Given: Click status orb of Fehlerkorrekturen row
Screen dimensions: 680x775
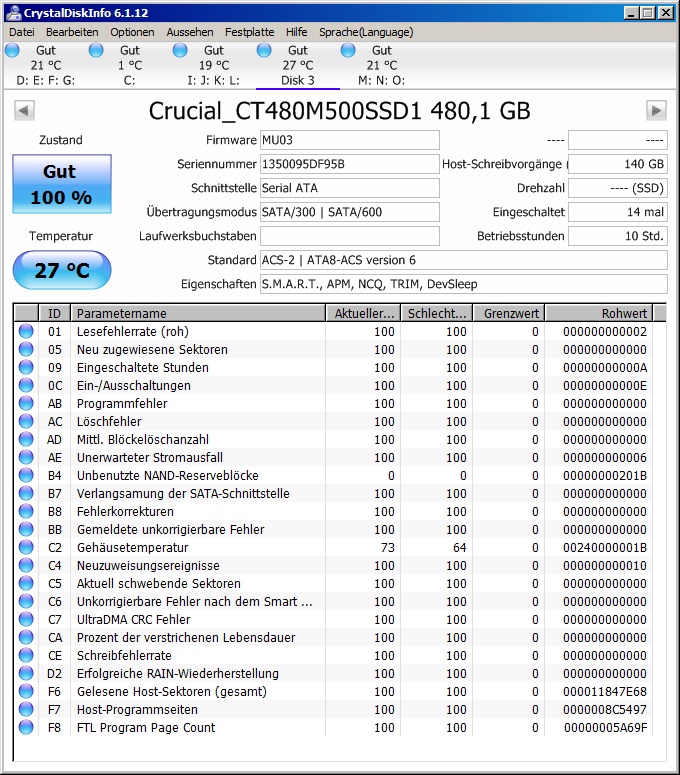Looking at the screenshot, I should click(x=26, y=511).
